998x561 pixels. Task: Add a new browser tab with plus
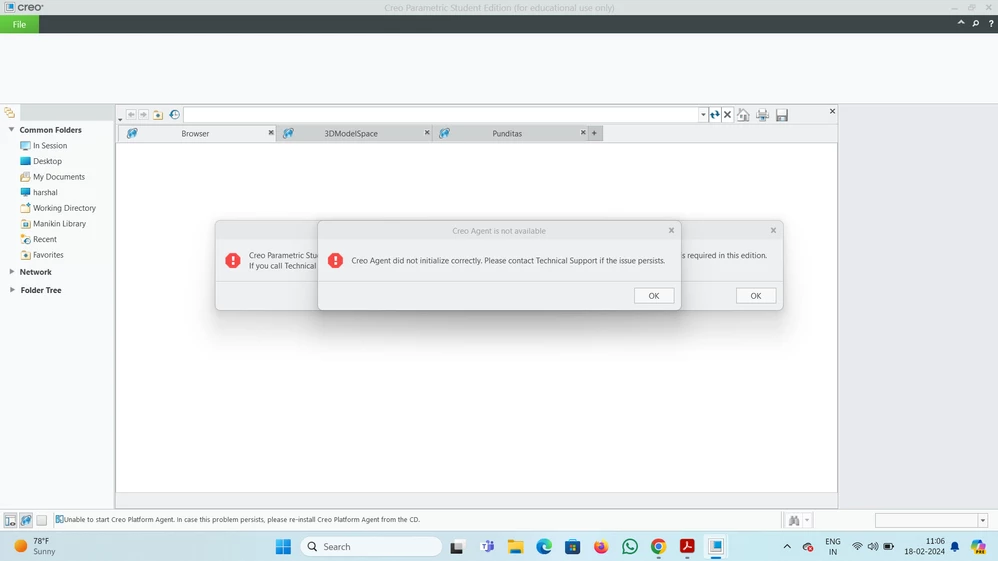tap(594, 133)
